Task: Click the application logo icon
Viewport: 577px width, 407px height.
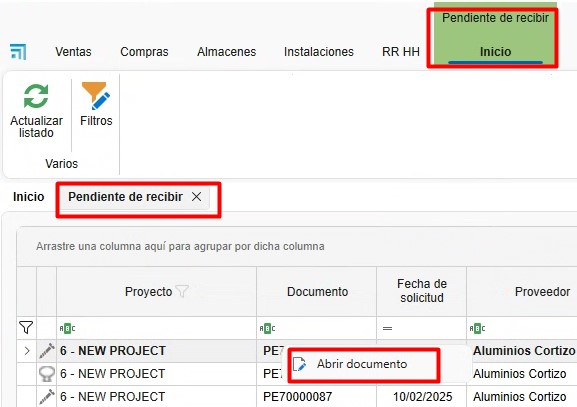Action: click(x=18, y=52)
